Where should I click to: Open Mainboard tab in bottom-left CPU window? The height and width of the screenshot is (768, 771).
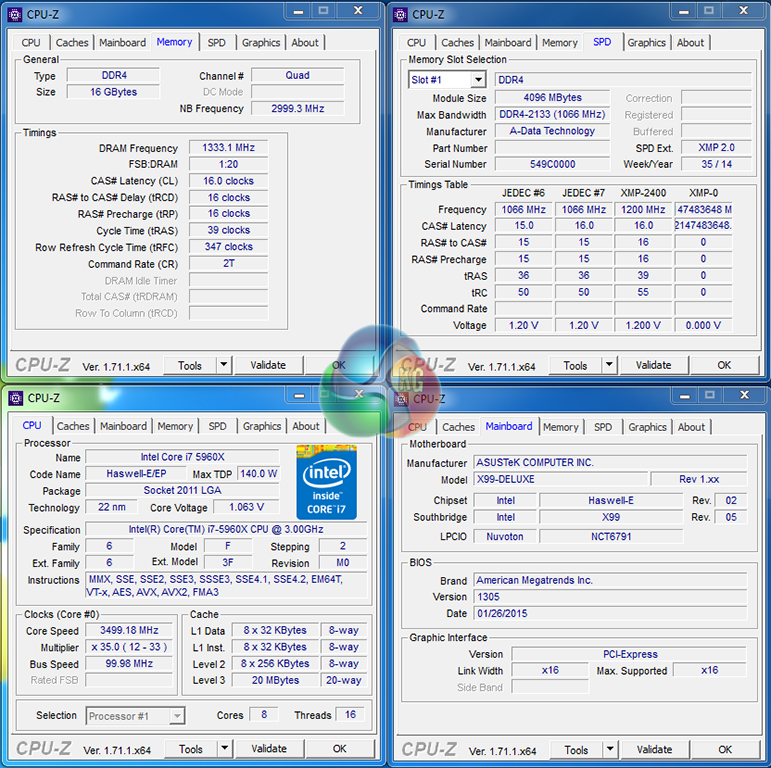pyautogui.click(x=123, y=426)
